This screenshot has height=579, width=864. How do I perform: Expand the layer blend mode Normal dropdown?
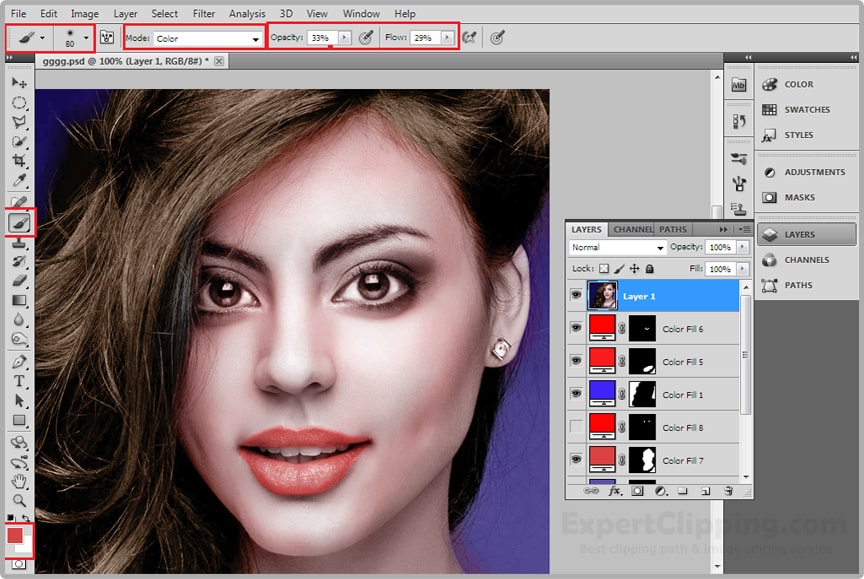point(617,247)
